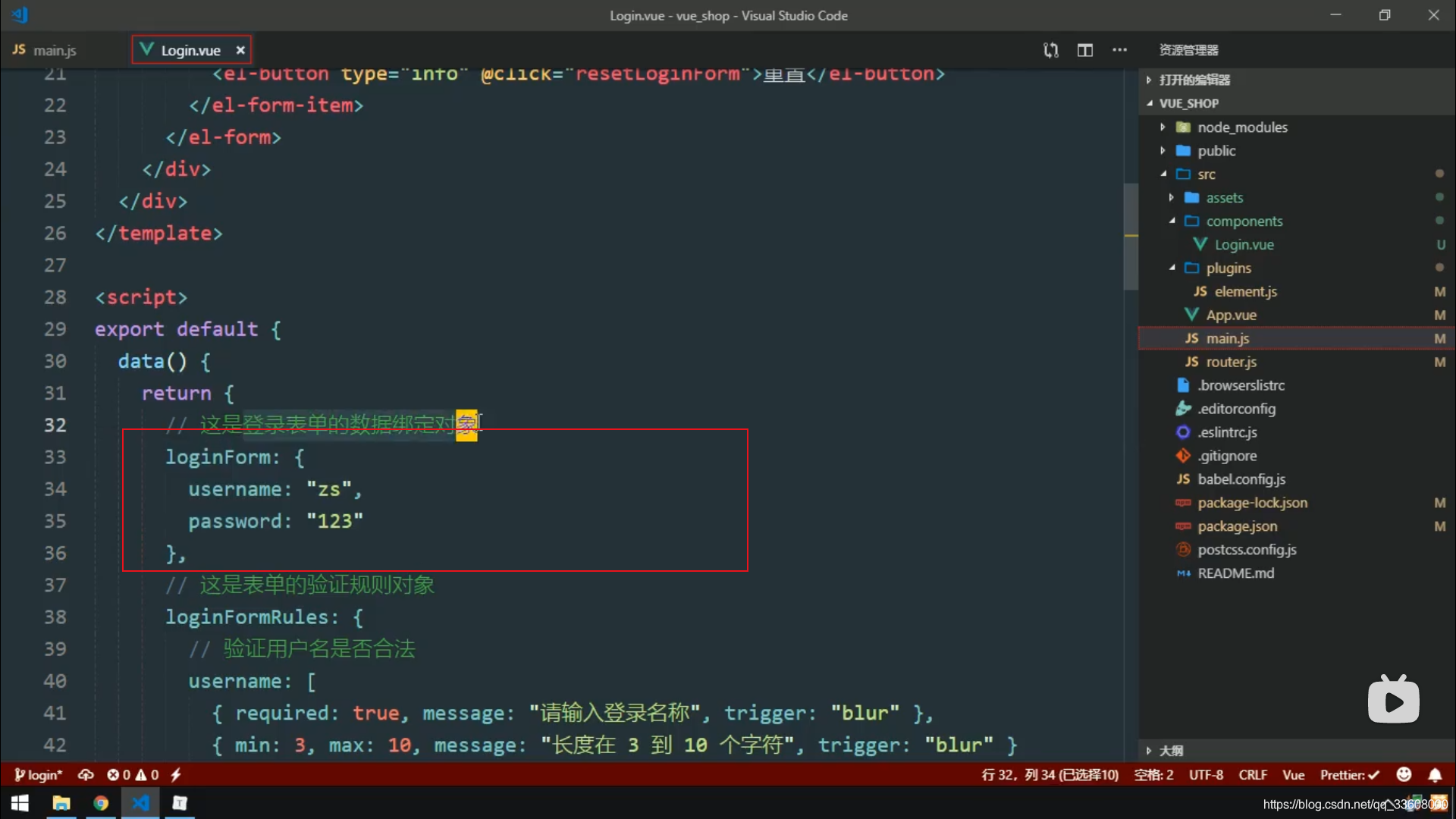Click the feedback smiley icon

[1404, 774]
